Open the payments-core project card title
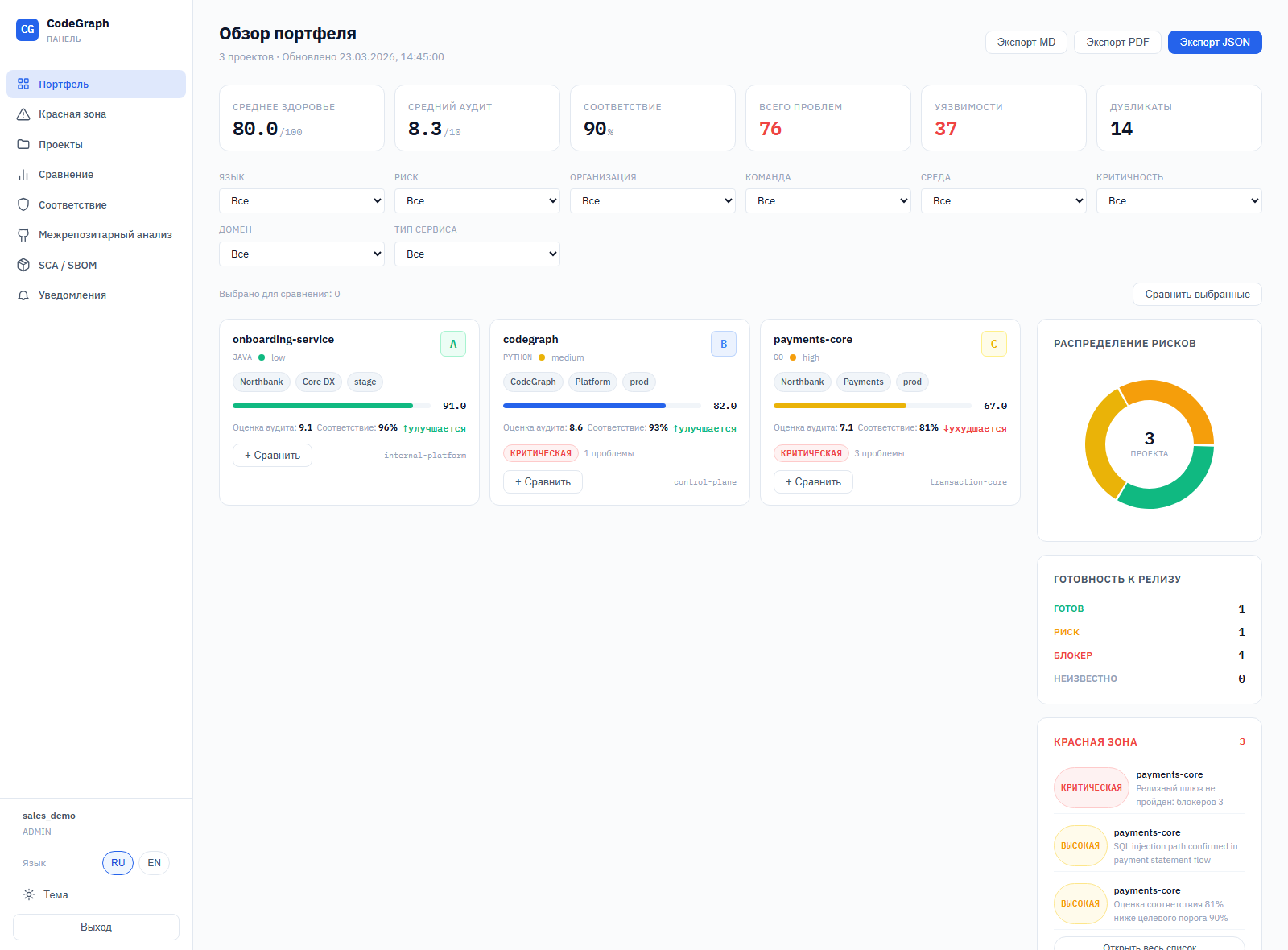Image resolution: width=1288 pixels, height=950 pixels. [x=812, y=340]
